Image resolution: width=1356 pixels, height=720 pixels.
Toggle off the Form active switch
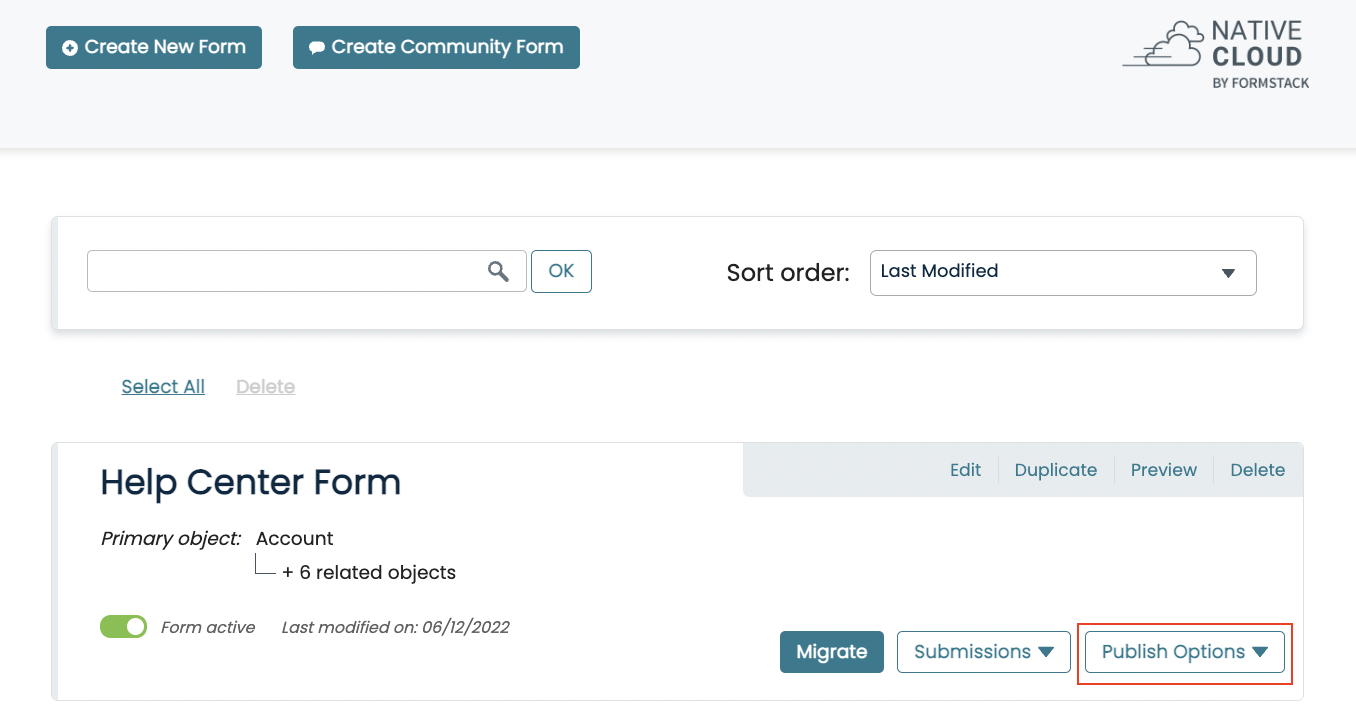click(123, 626)
